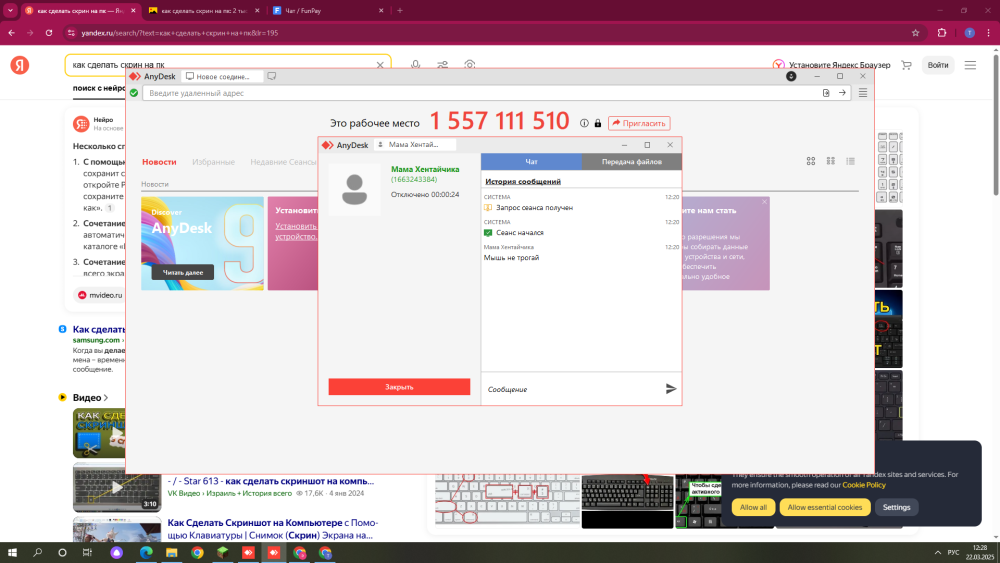
Task: Click the Войти button on Yandex
Action: 938,65
